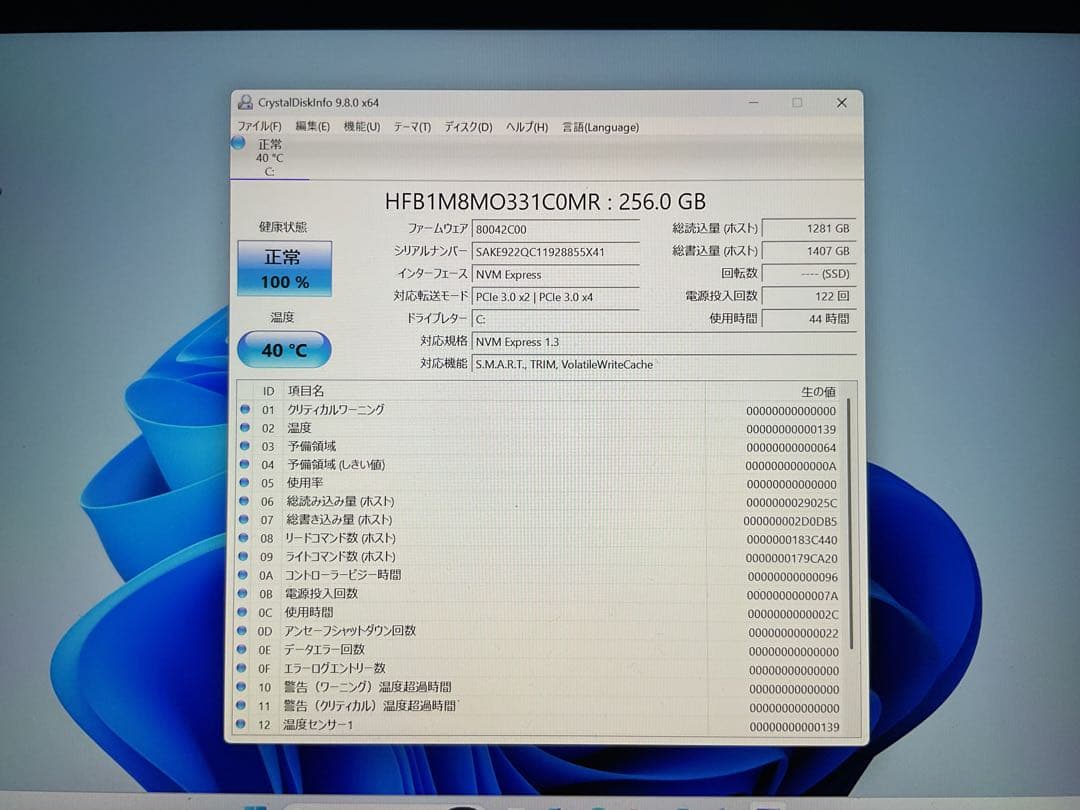Screen dimensions: 1080x810
Task: Click the SMART list vertical scrollbar
Action: [851, 523]
